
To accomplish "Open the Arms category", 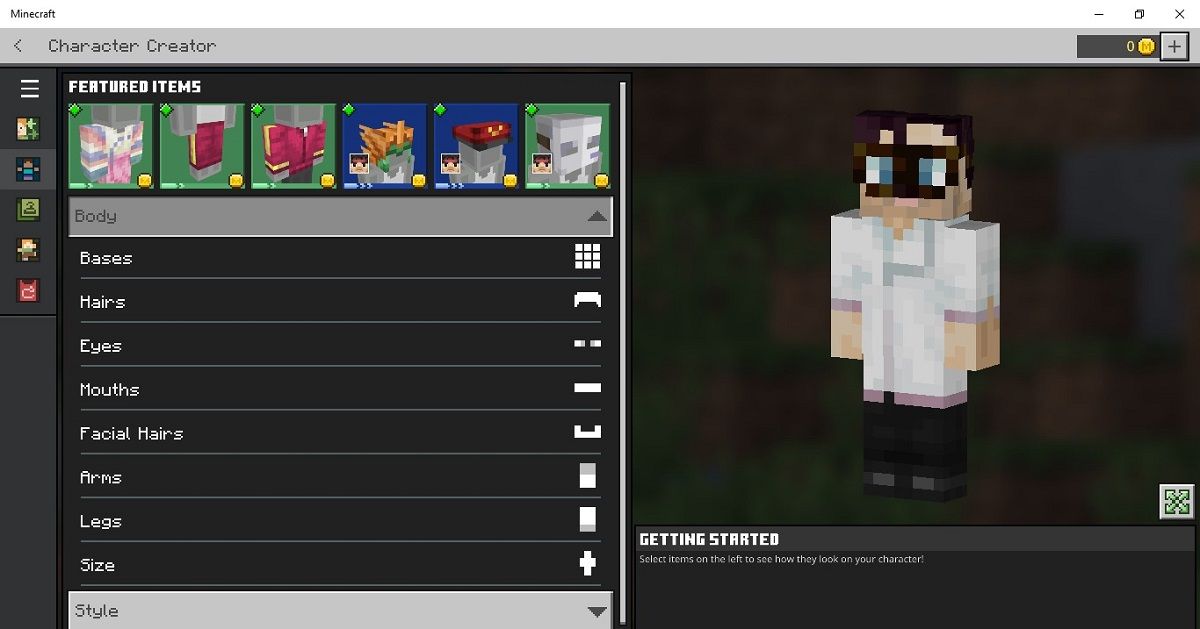I will click(340, 477).
